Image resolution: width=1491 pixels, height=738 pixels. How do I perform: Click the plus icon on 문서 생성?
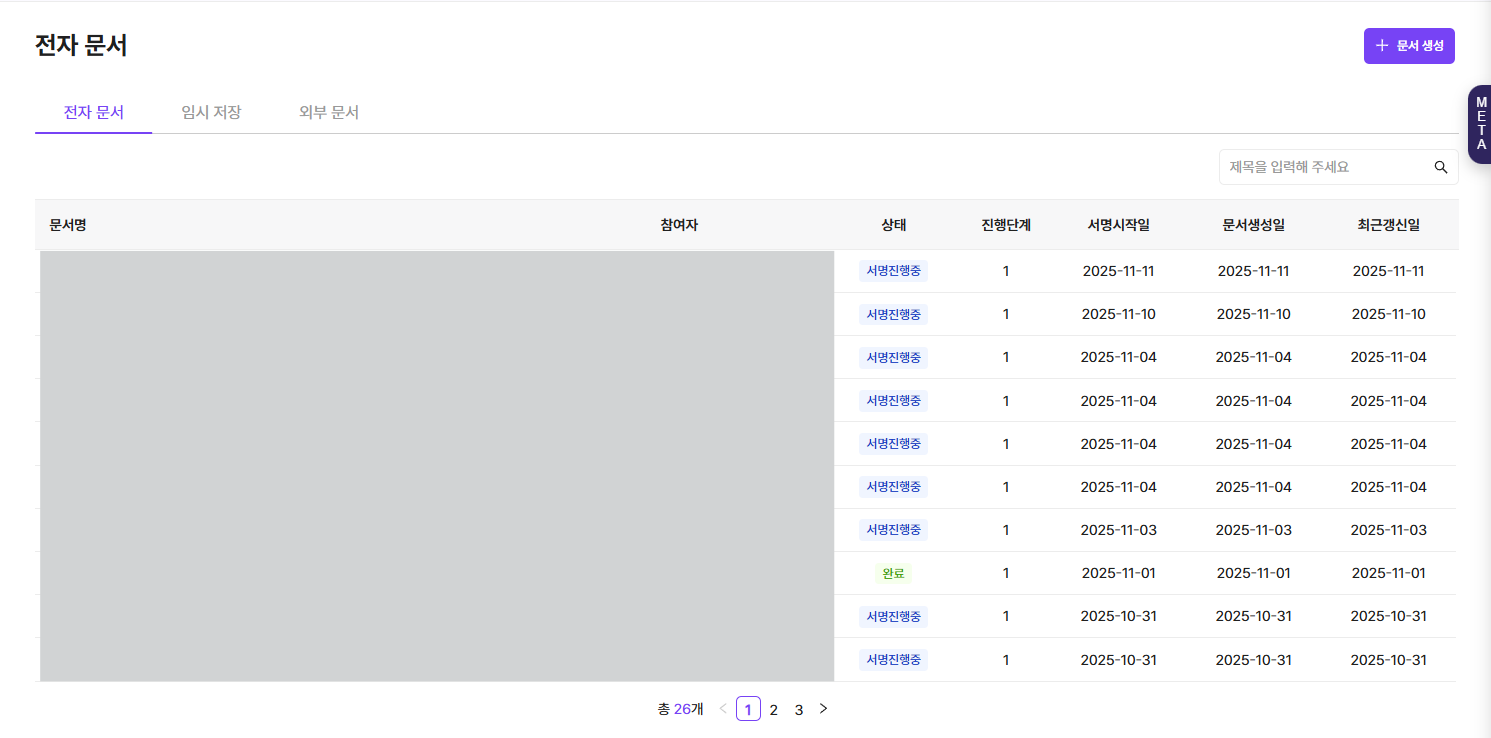pos(1382,46)
